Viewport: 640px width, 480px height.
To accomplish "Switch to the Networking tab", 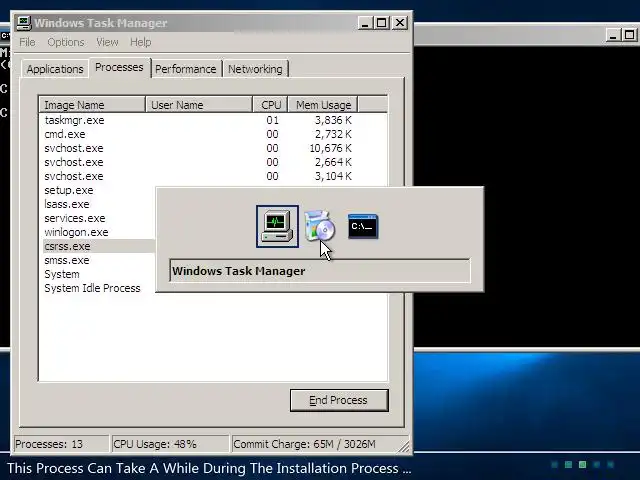I will tap(255, 69).
